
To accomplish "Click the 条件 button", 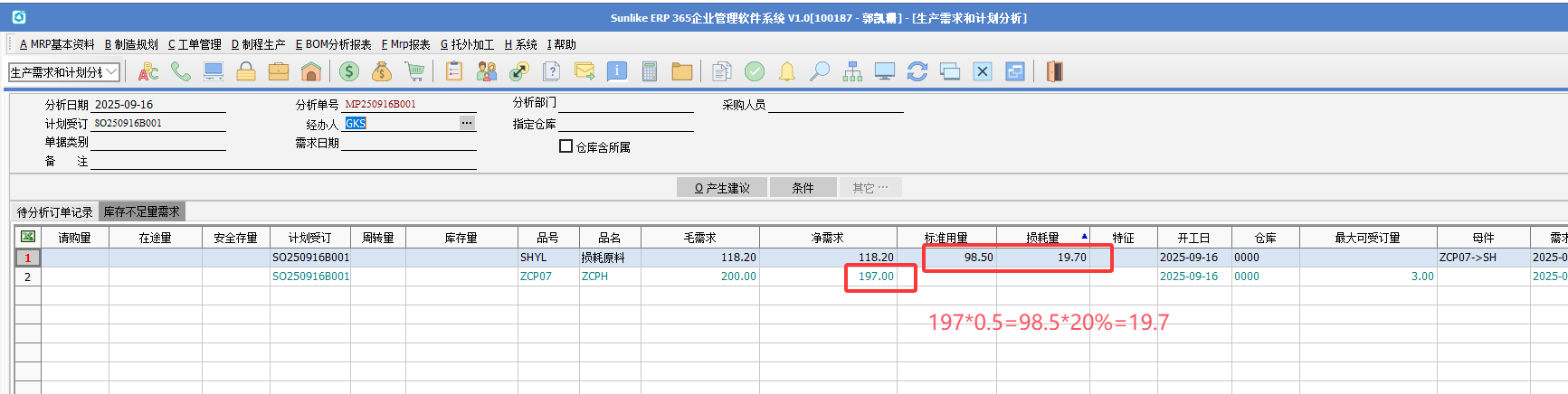I will 803,188.
